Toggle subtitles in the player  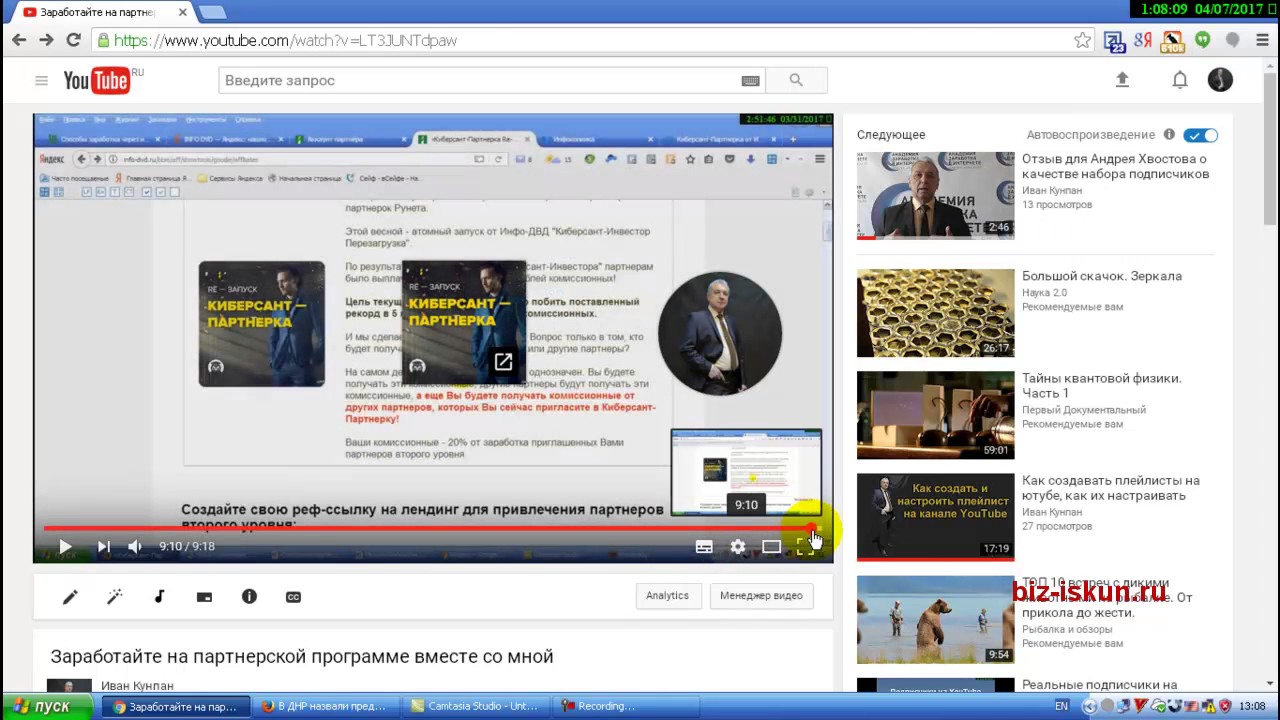[x=704, y=546]
